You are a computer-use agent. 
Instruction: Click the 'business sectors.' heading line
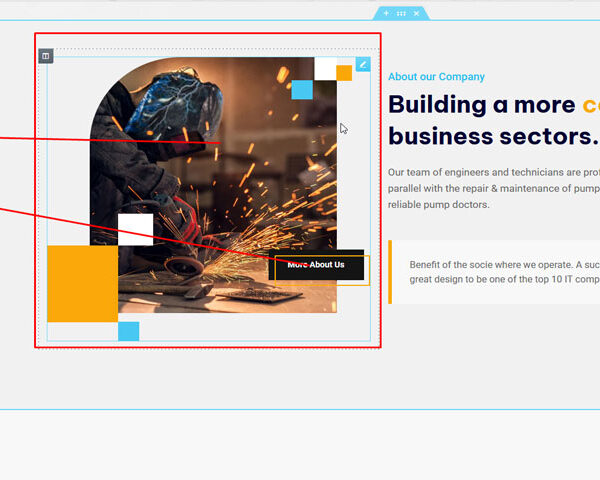point(491,136)
